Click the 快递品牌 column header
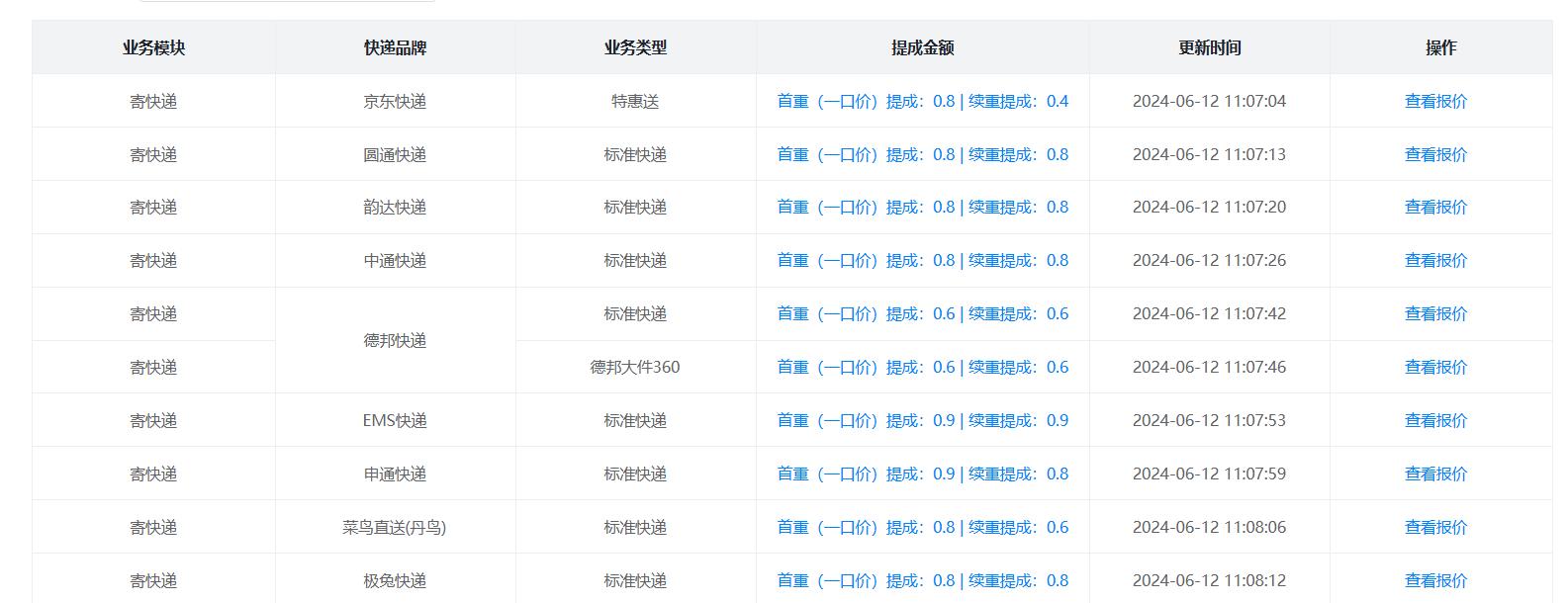This screenshot has width=1568, height=603. pos(395,47)
